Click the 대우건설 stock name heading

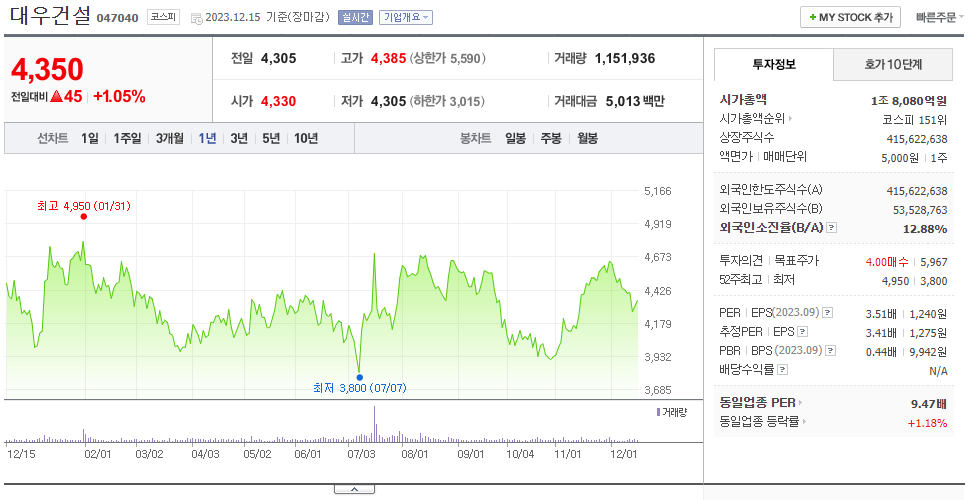pos(50,15)
